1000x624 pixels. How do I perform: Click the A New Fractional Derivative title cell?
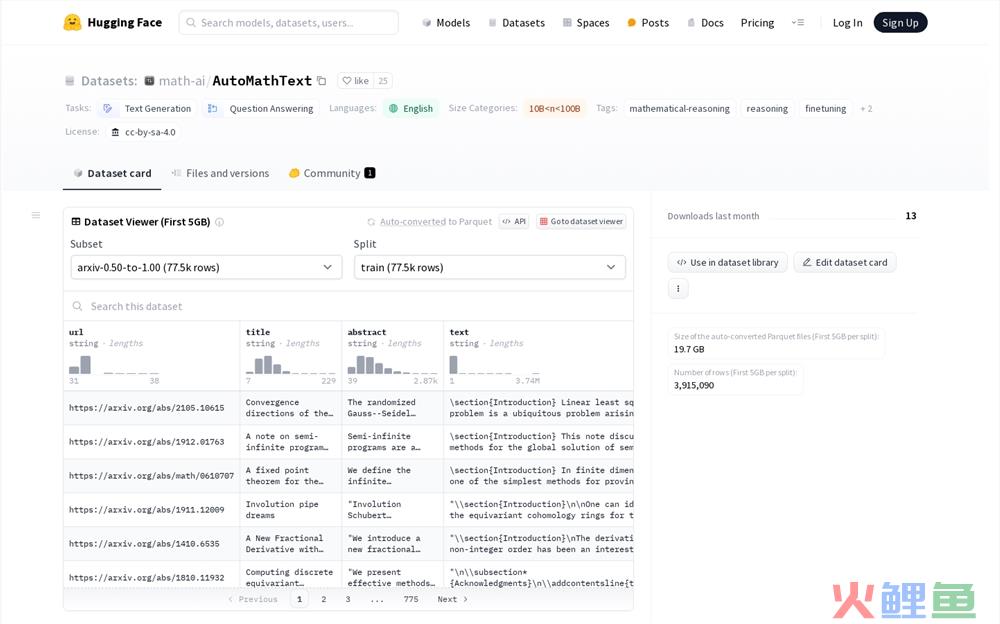pos(291,544)
